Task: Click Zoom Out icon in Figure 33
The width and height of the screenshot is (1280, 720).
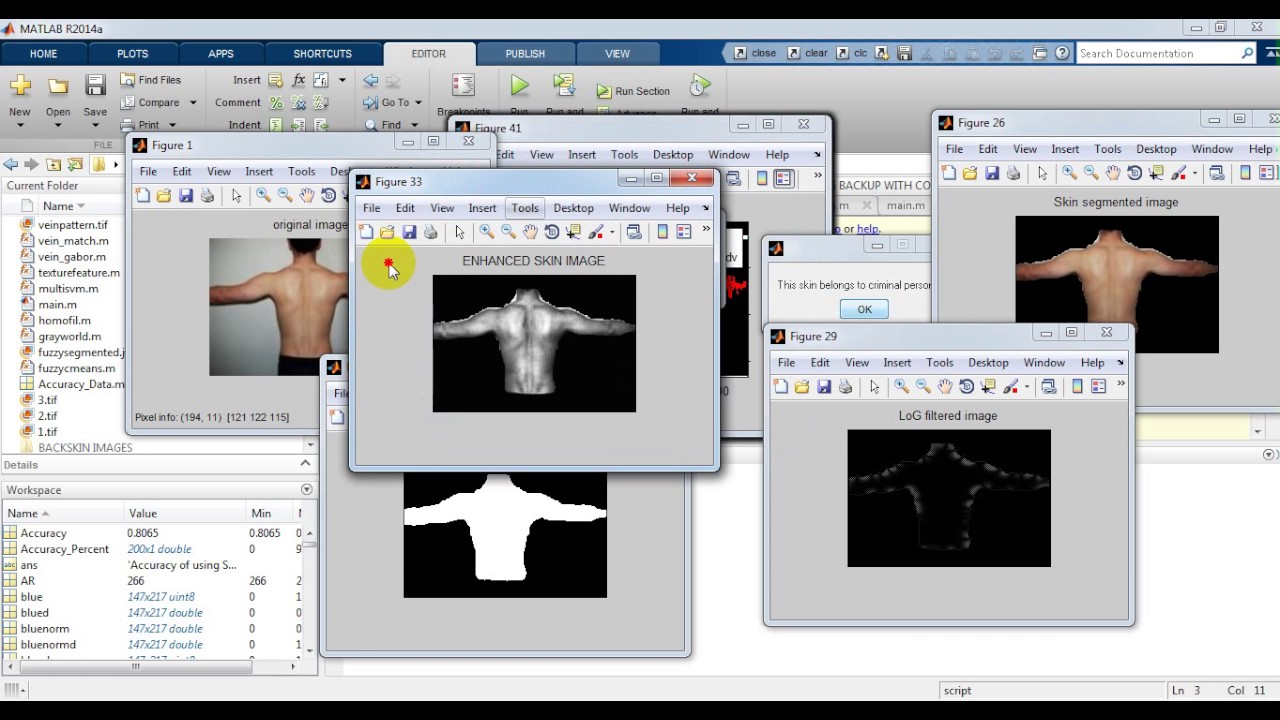Action: (508, 232)
